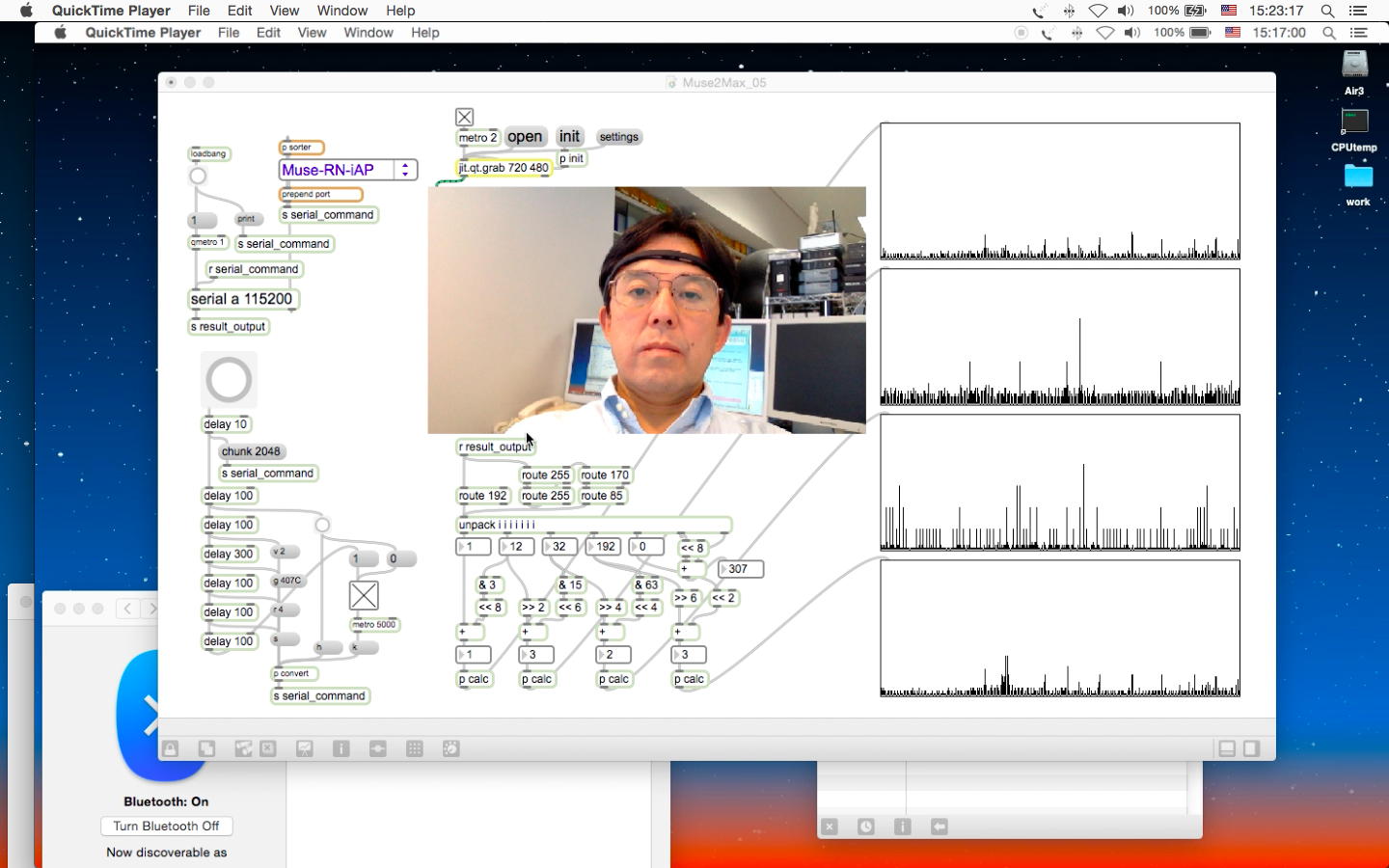Click the 'open' message box

tap(525, 137)
